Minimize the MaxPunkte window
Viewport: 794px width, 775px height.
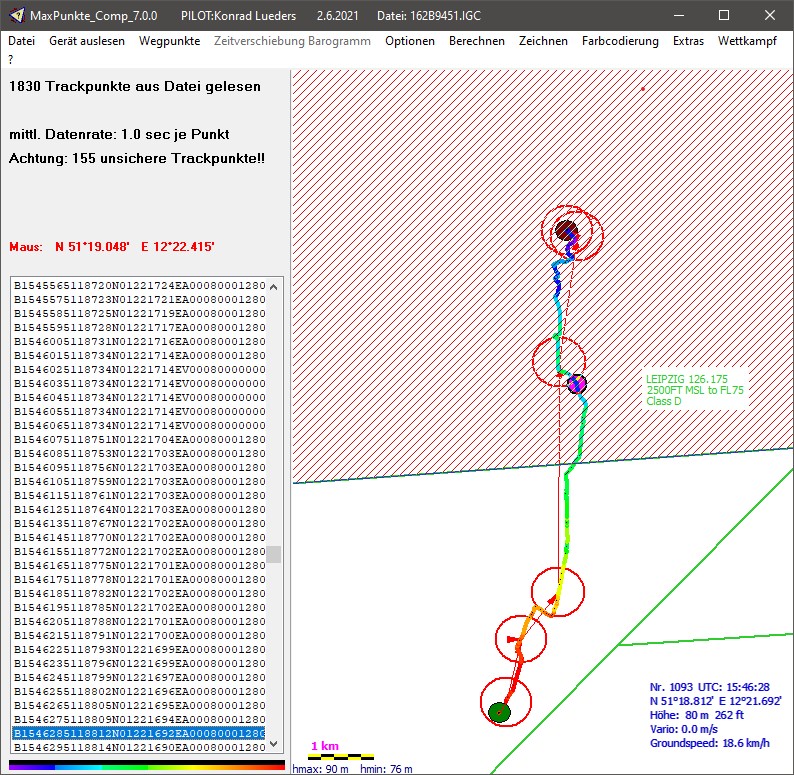click(x=679, y=15)
